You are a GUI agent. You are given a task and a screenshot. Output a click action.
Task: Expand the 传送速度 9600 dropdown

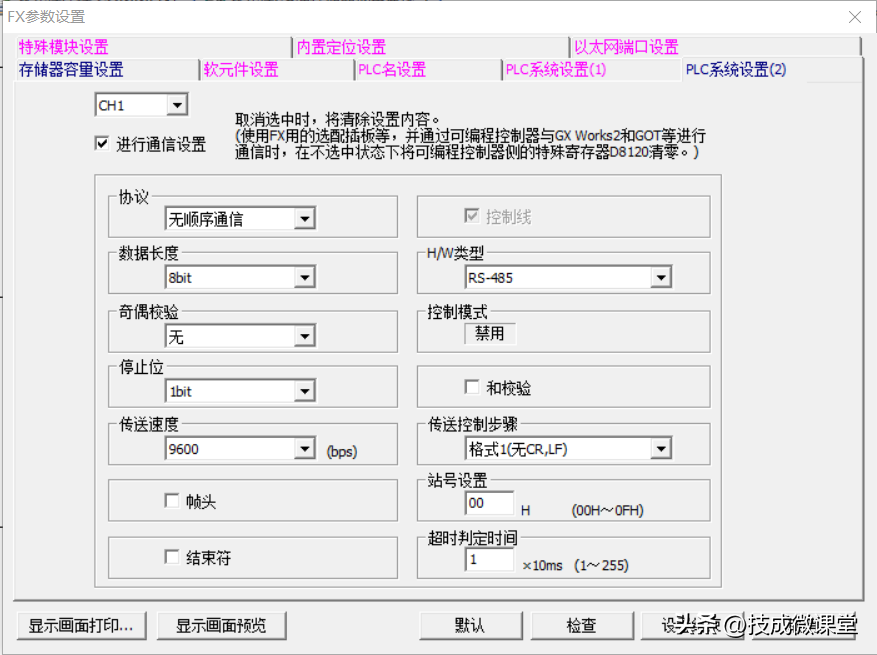304,450
